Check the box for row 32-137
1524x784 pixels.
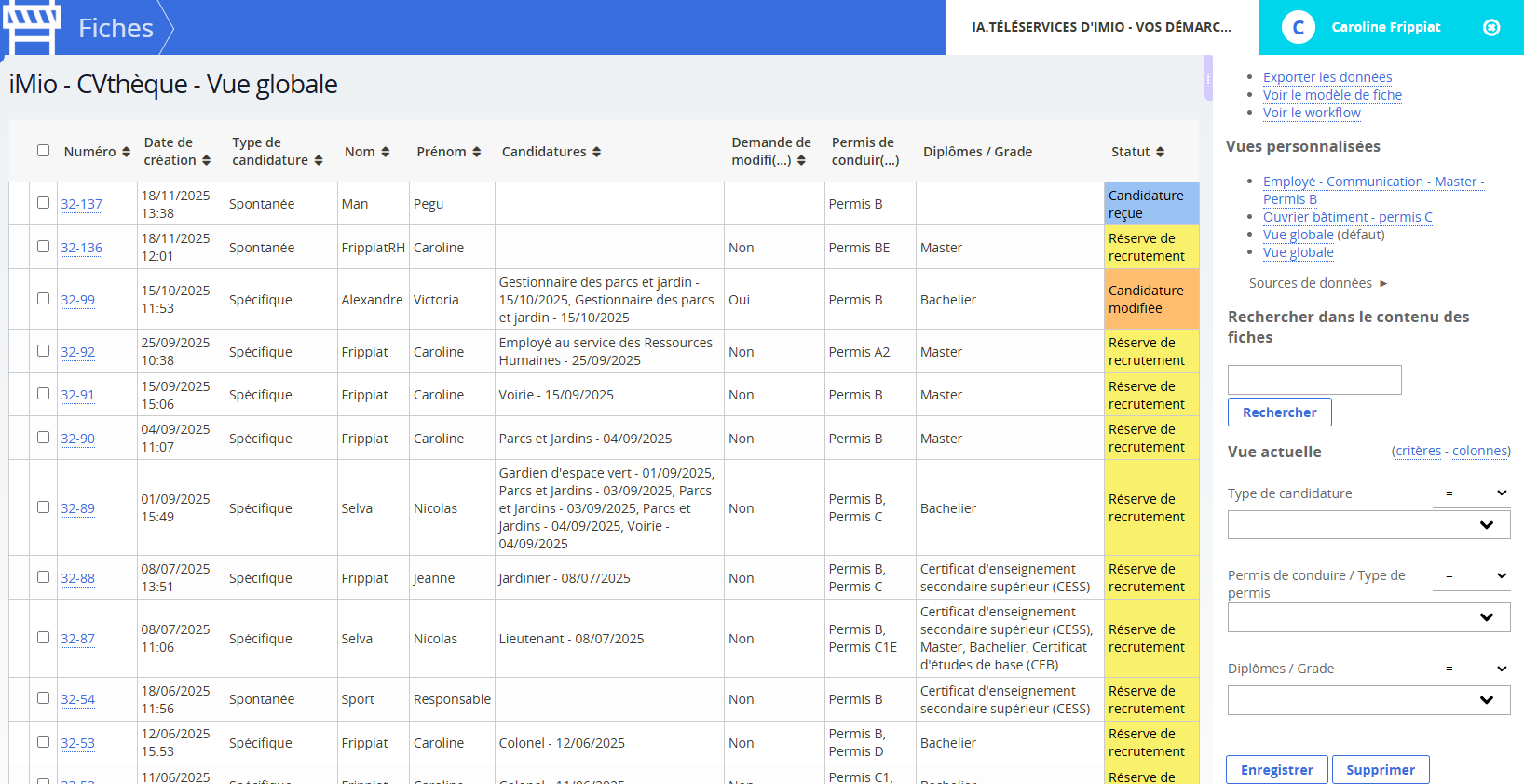pos(43,203)
